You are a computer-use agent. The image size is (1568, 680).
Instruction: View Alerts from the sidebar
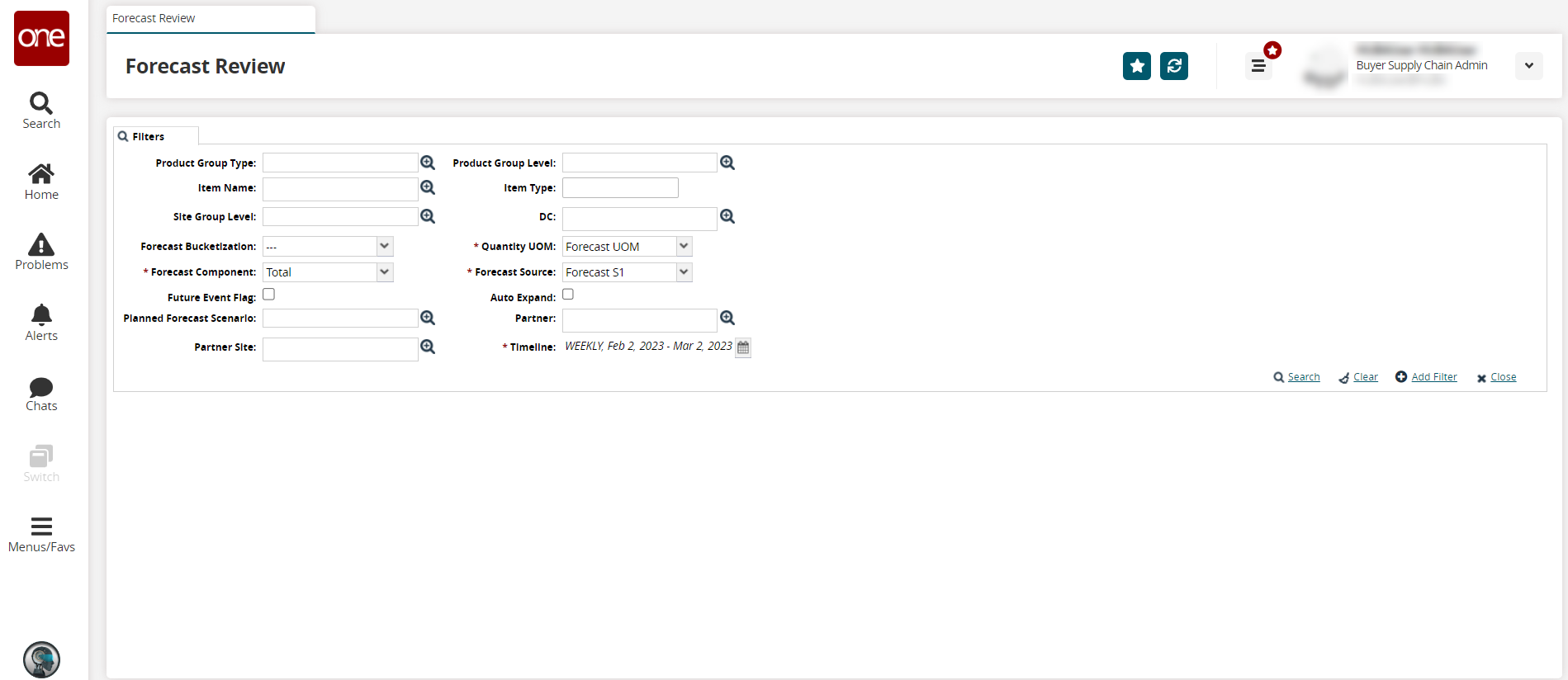(41, 323)
